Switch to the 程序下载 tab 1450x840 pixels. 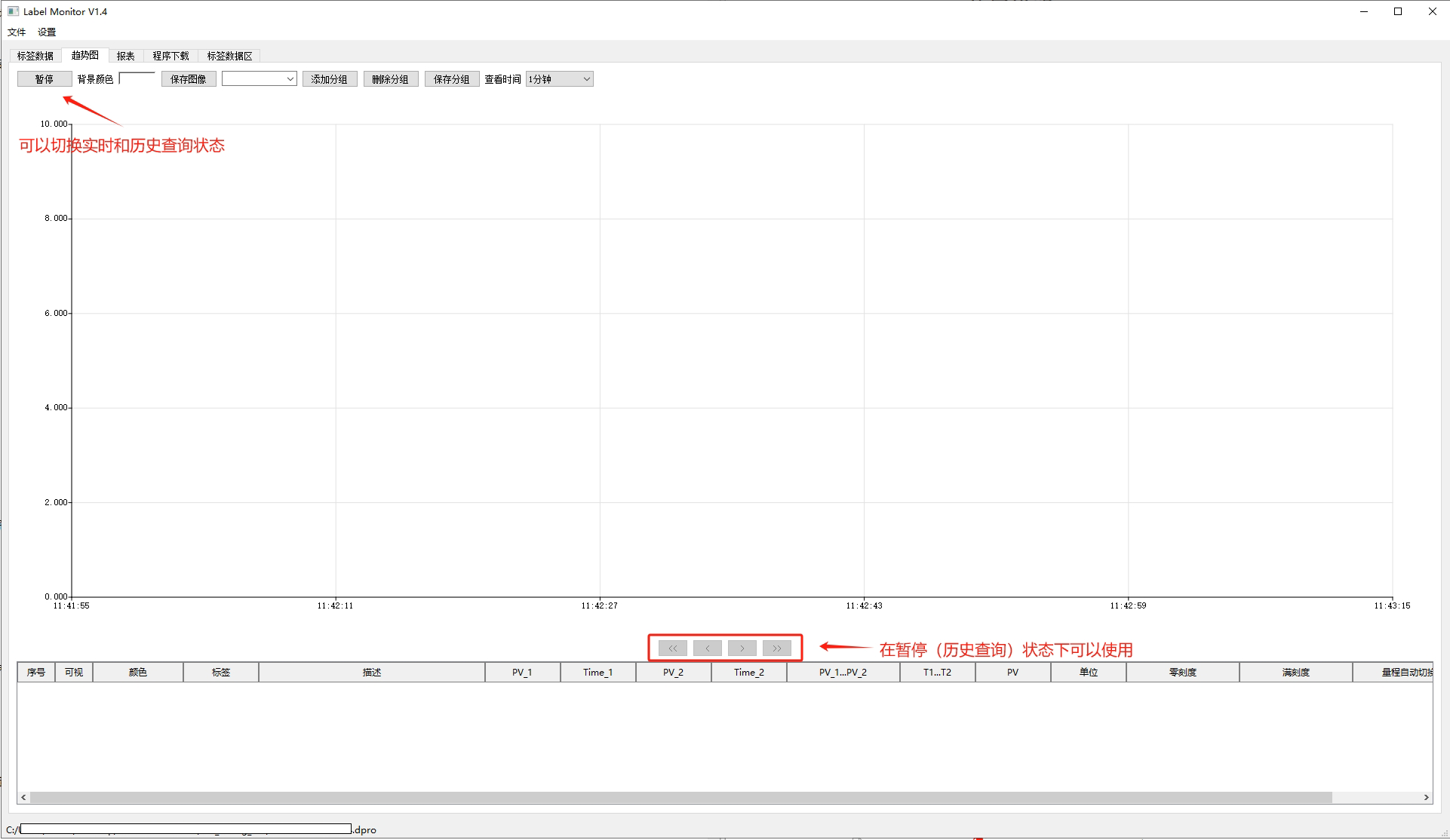(x=170, y=56)
